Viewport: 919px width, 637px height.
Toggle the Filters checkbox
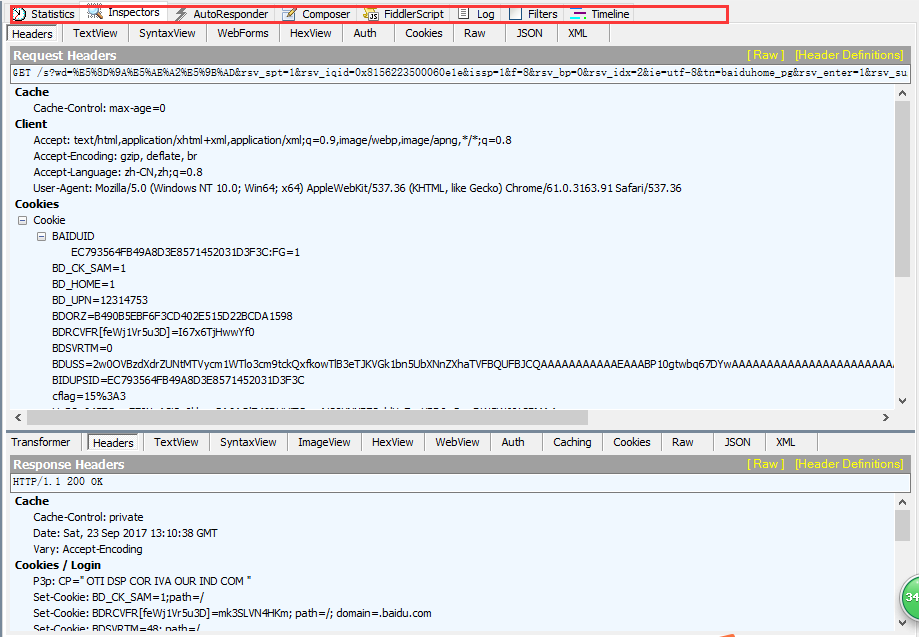[x=515, y=14]
